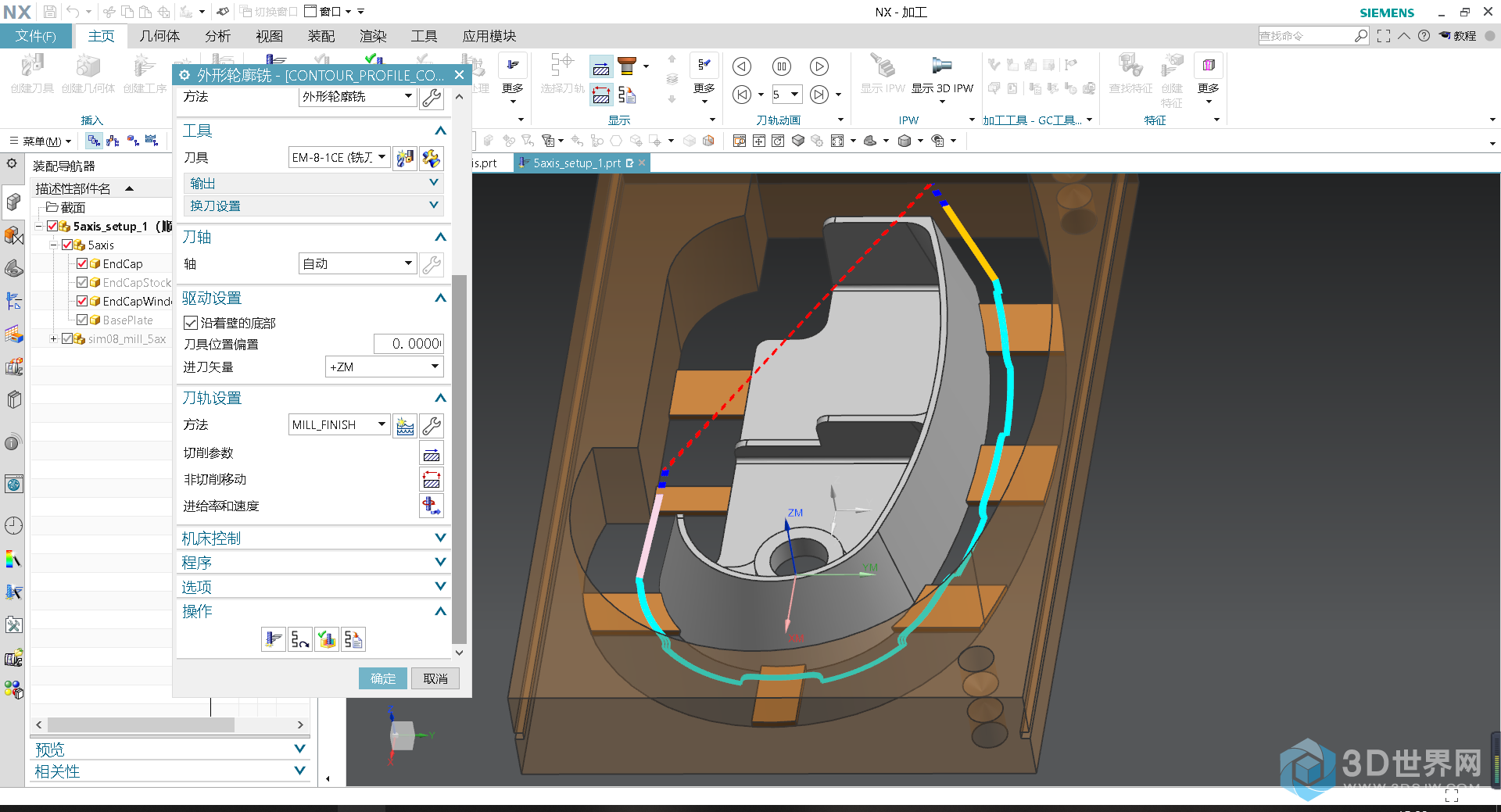Click the Verify tool path icon
This screenshot has height=812, width=1501.
click(327, 639)
